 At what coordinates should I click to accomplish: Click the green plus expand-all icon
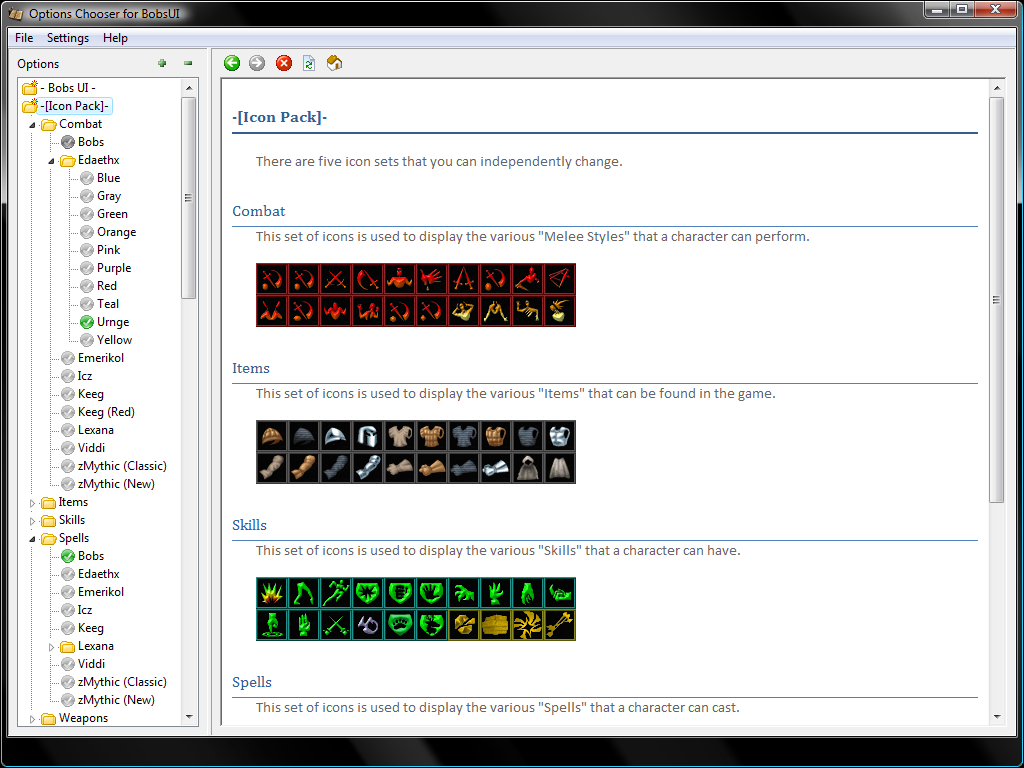[162, 63]
